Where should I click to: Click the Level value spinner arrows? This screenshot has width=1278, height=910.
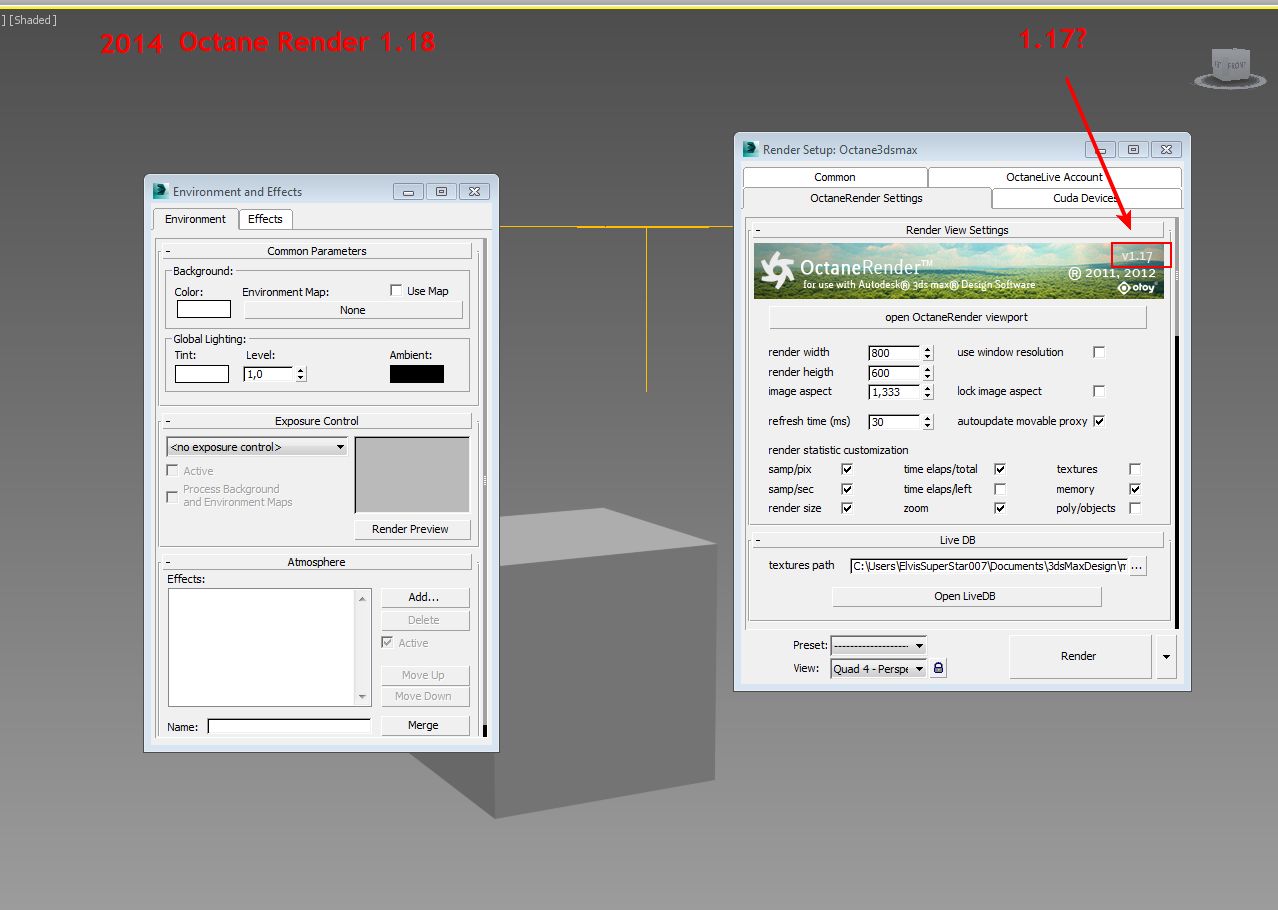pyautogui.click(x=301, y=374)
